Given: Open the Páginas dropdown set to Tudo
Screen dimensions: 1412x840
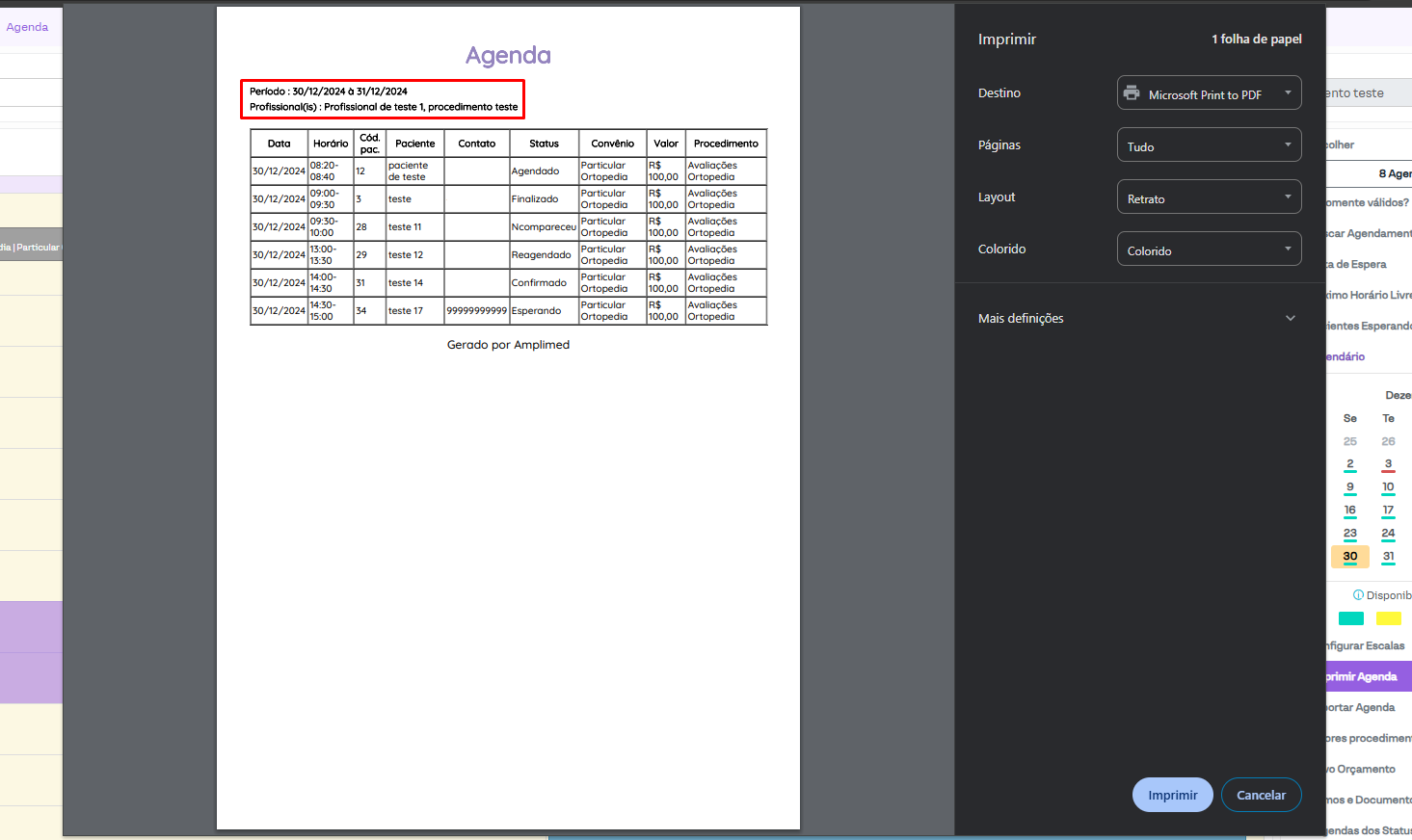Looking at the screenshot, I should (1209, 145).
